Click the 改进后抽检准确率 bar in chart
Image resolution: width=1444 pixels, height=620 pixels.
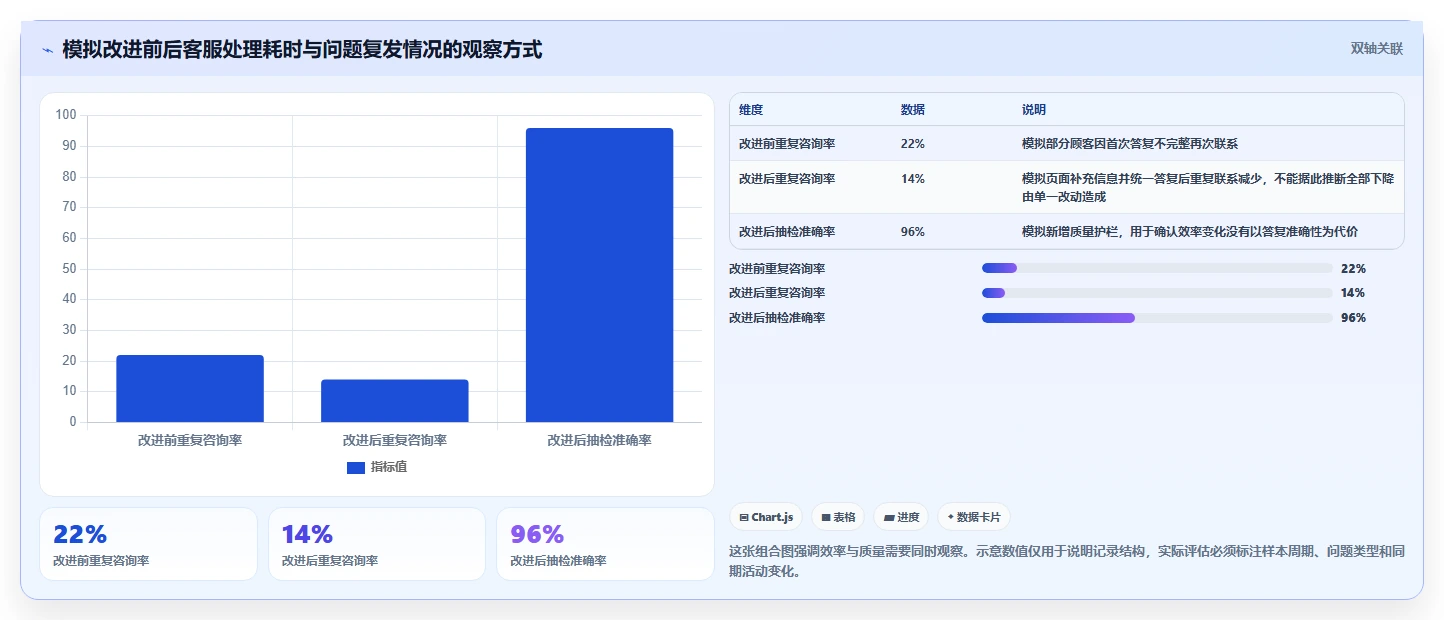(599, 275)
